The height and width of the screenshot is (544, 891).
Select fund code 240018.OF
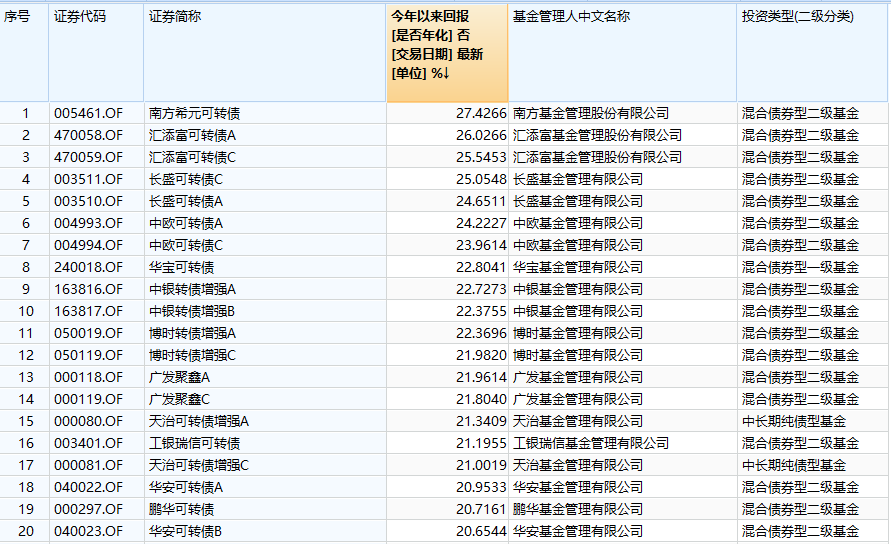[88, 267]
